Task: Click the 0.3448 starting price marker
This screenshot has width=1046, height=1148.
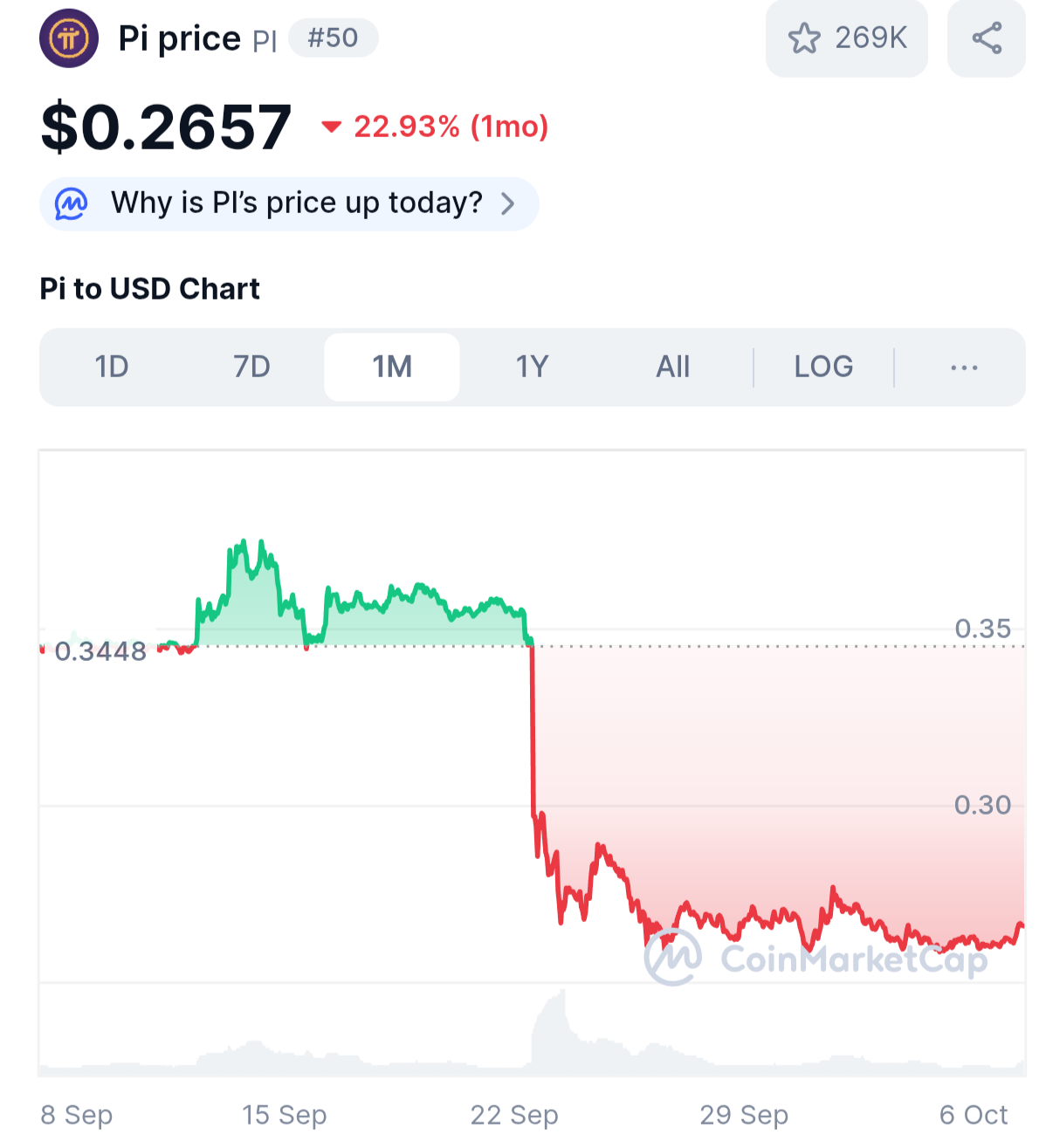Action: click(100, 651)
